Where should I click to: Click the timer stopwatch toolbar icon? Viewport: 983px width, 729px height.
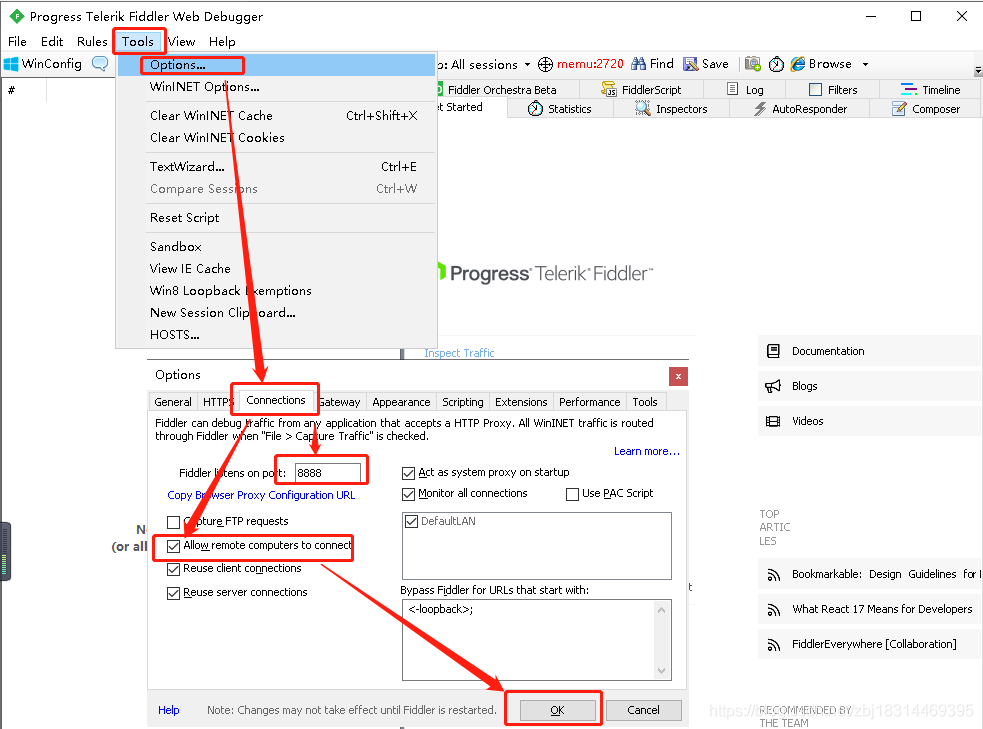tap(776, 64)
